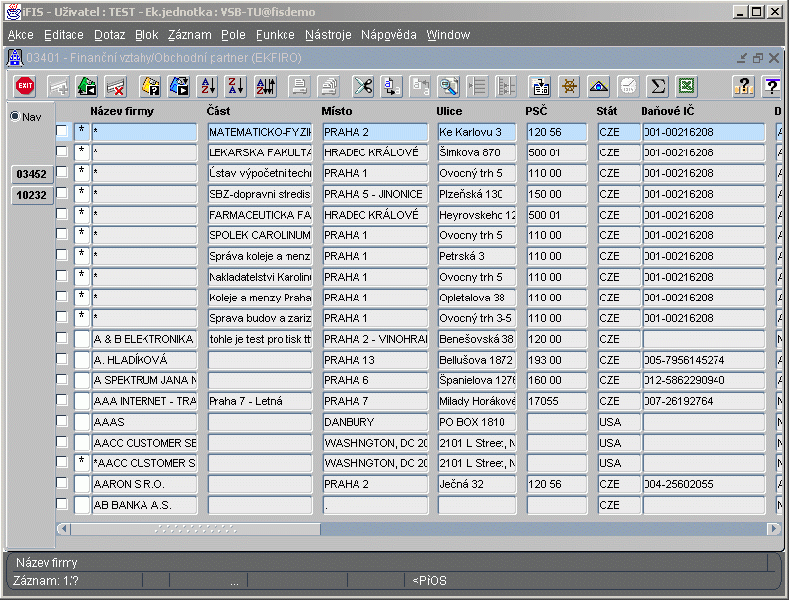Open the Dotaz menu
This screenshot has width=789, height=600.
(110, 35)
